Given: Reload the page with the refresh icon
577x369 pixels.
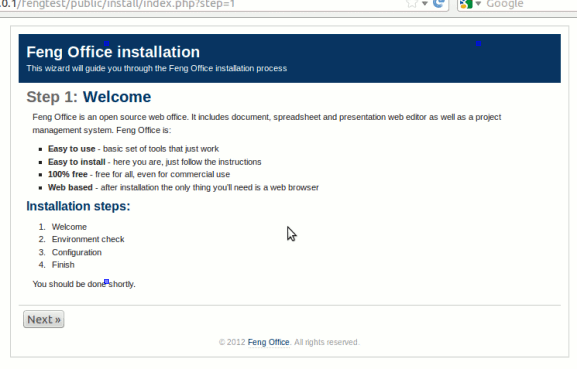Looking at the screenshot, I should point(439,4).
